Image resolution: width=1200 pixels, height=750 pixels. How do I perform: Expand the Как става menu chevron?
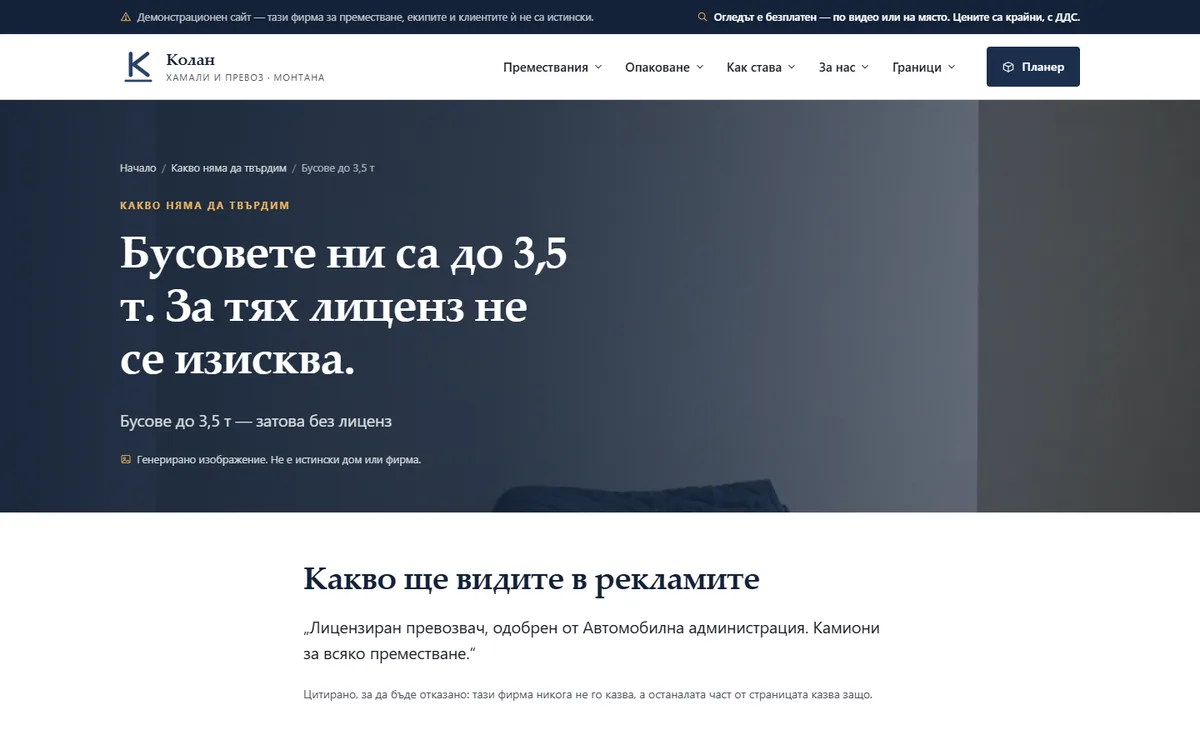(791, 67)
